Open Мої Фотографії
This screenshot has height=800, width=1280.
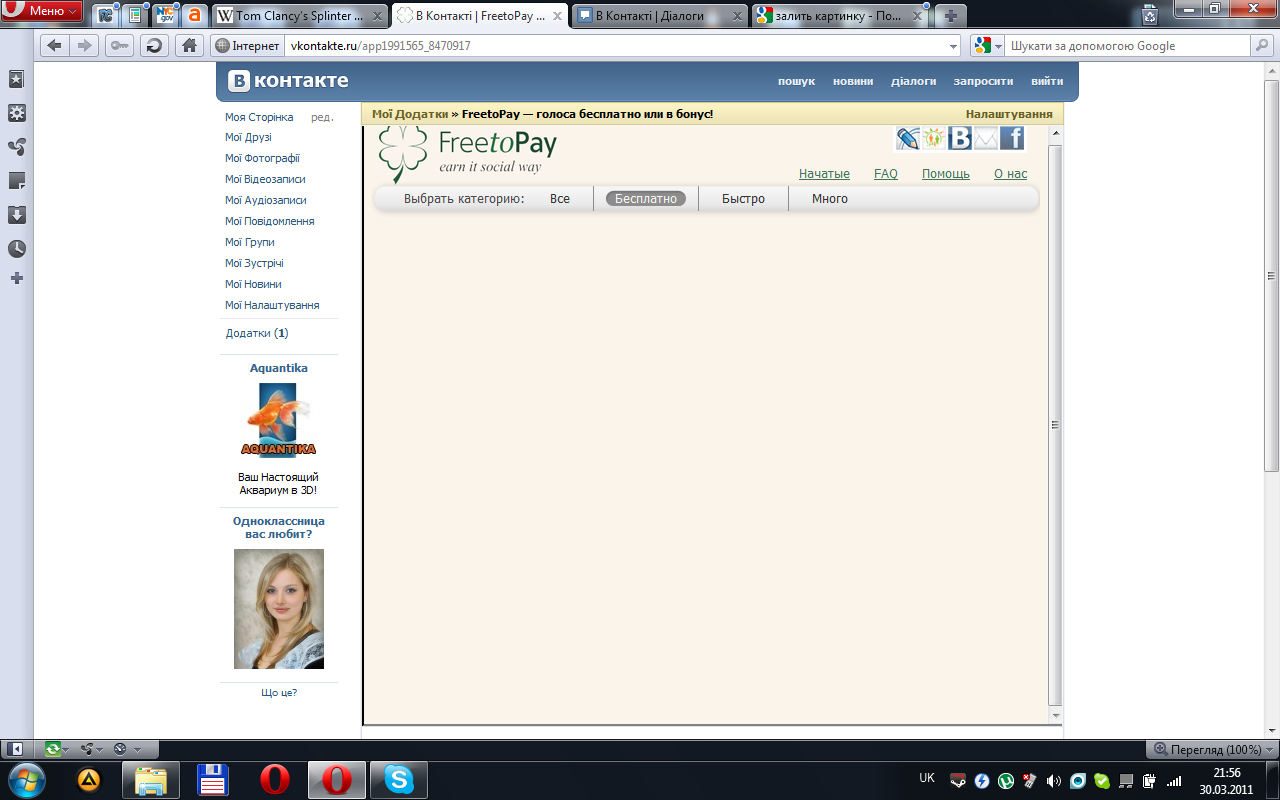tap(262, 159)
